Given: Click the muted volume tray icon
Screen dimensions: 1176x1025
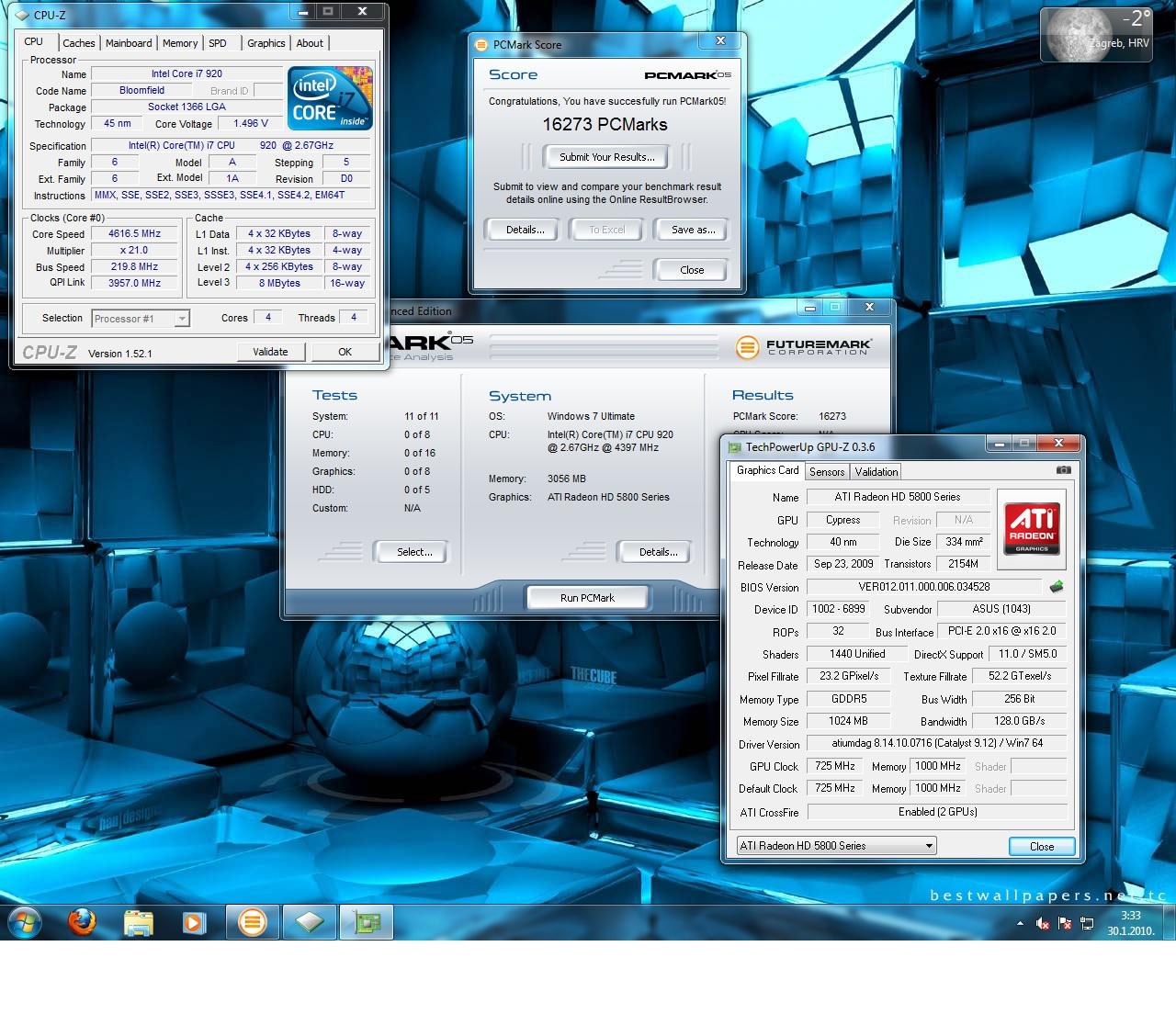Looking at the screenshot, I should pyautogui.click(x=1043, y=923).
